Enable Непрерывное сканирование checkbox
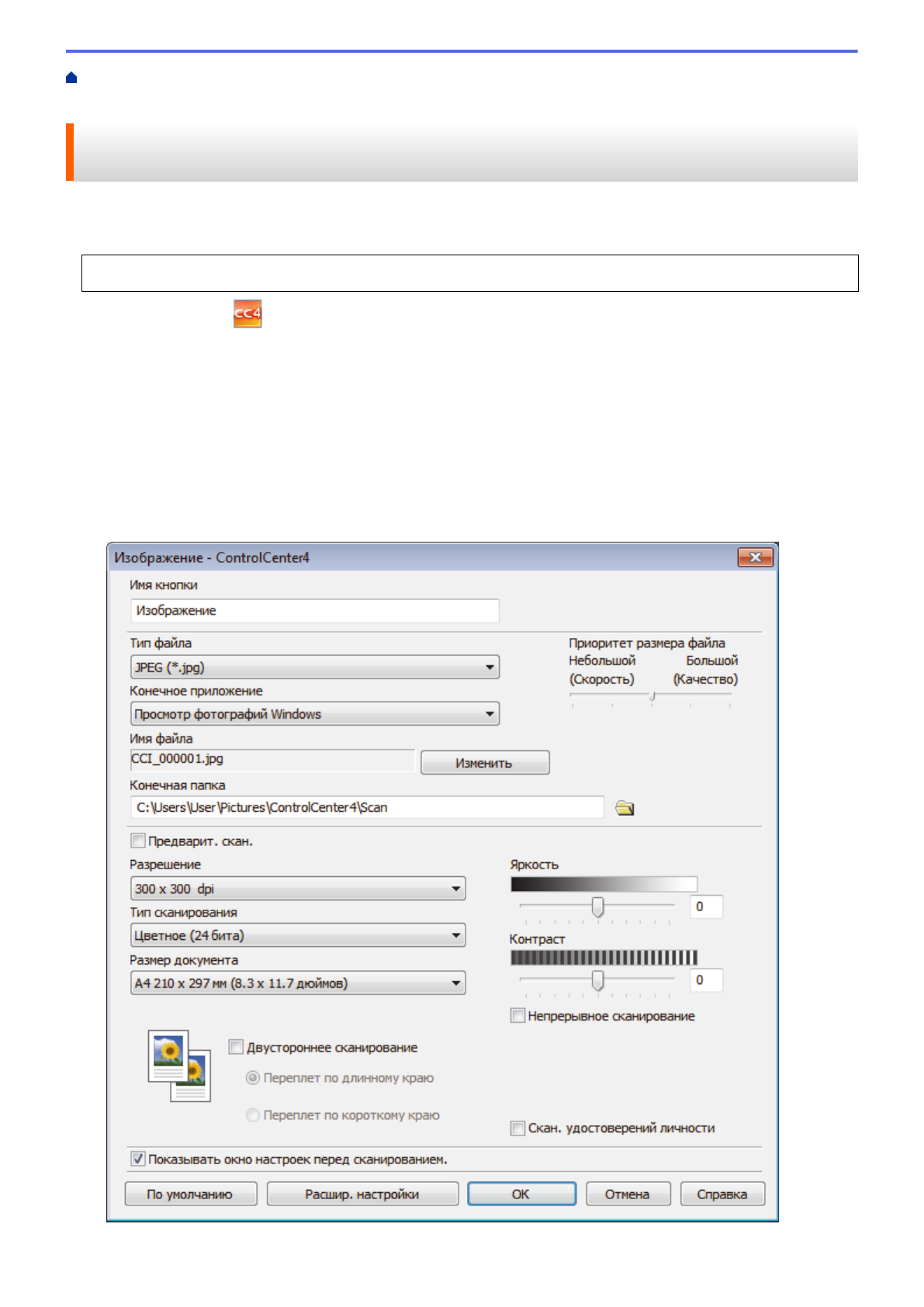Image resolution: width=924 pixels, height=1307 pixels. coord(517,1016)
